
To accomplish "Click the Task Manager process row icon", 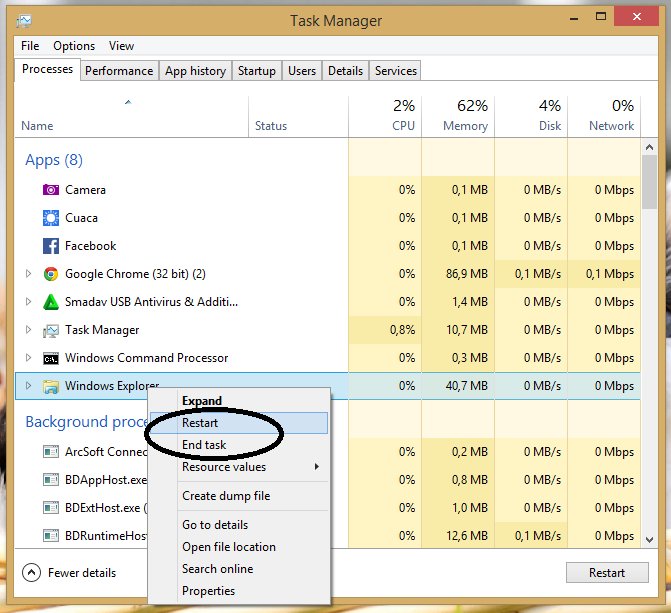I will coord(50,330).
